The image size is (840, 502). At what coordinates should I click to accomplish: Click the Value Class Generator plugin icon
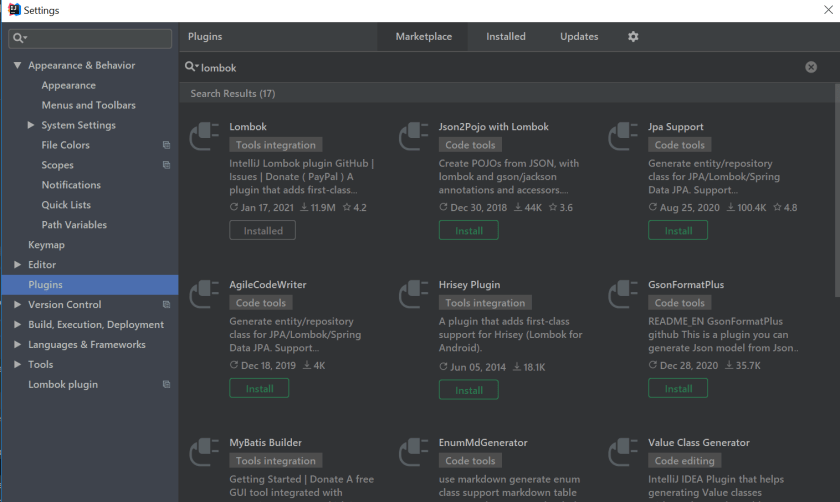tap(623, 452)
